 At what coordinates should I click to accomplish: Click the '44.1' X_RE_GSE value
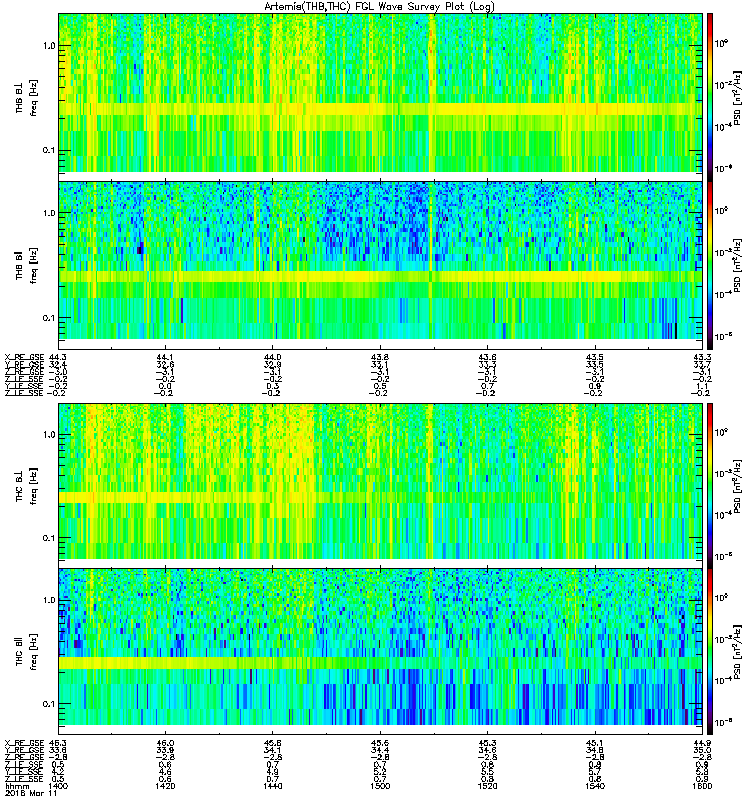(x=165, y=357)
